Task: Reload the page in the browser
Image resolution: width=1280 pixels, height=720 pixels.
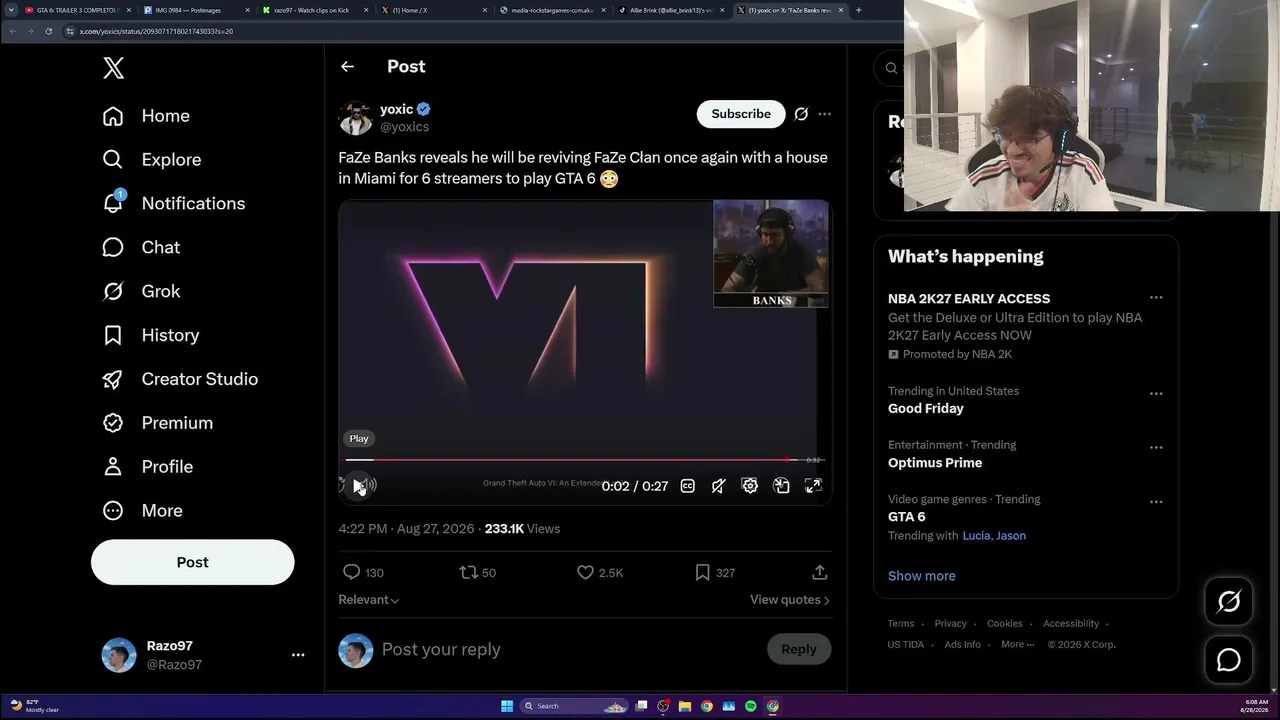Action: coord(48,31)
